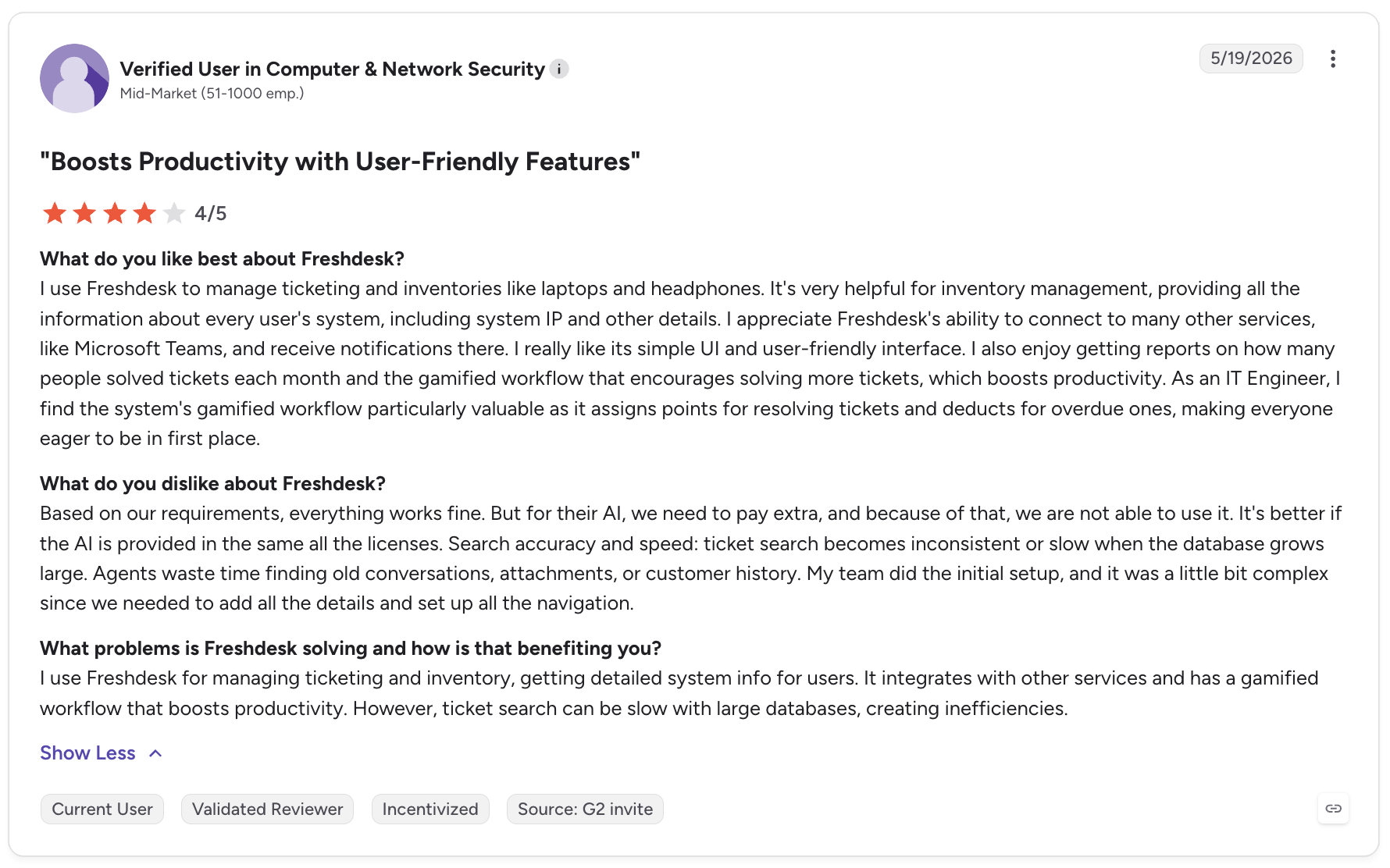This screenshot has height=868, width=1390.
Task: Click the 5/19/2026 date badge
Action: pos(1251,59)
